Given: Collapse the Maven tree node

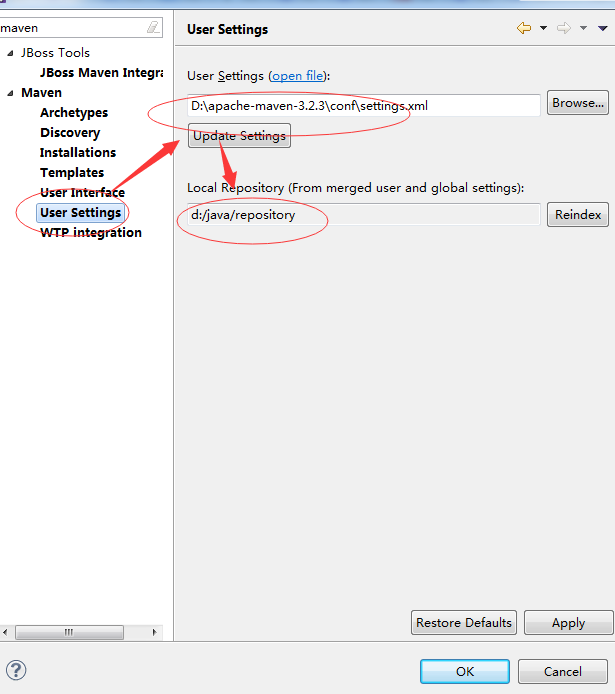Looking at the screenshot, I should [10, 93].
